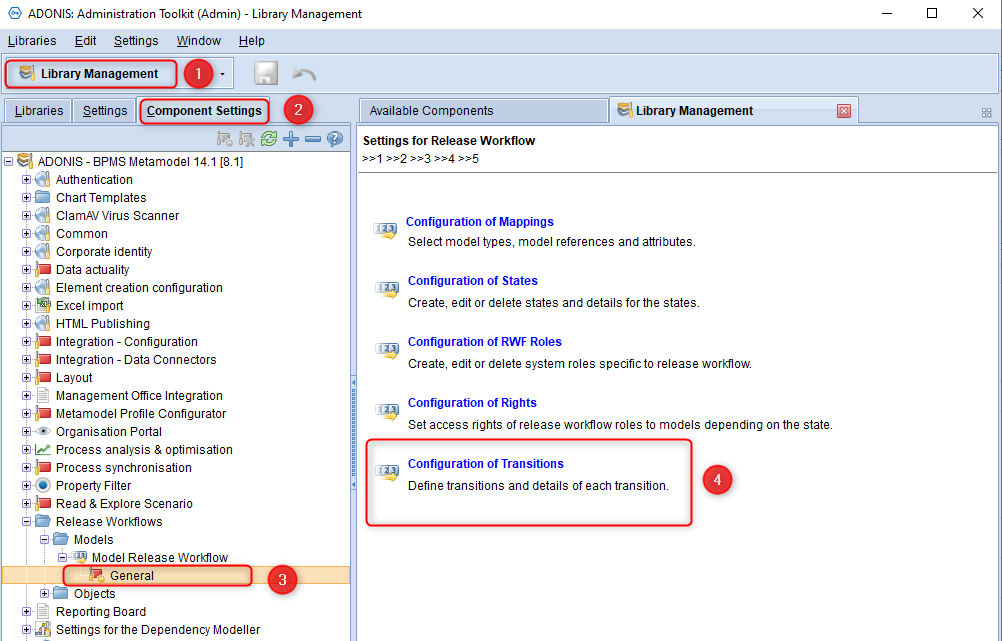Screen dimensions: 1002x641
Task: Click the green refresh icon in tree toolbar
Action: point(269,139)
